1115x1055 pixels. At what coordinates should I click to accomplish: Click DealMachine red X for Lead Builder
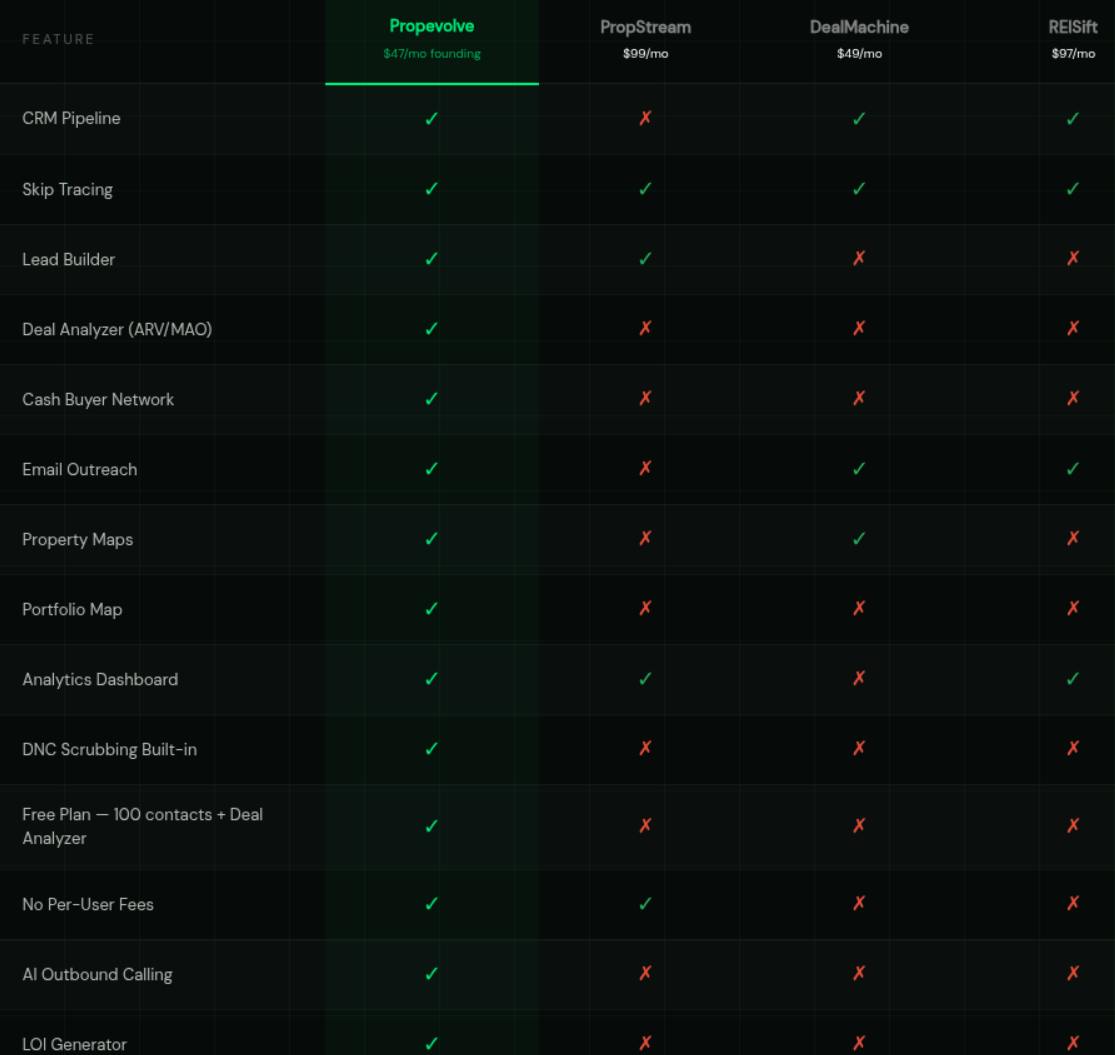tap(859, 258)
